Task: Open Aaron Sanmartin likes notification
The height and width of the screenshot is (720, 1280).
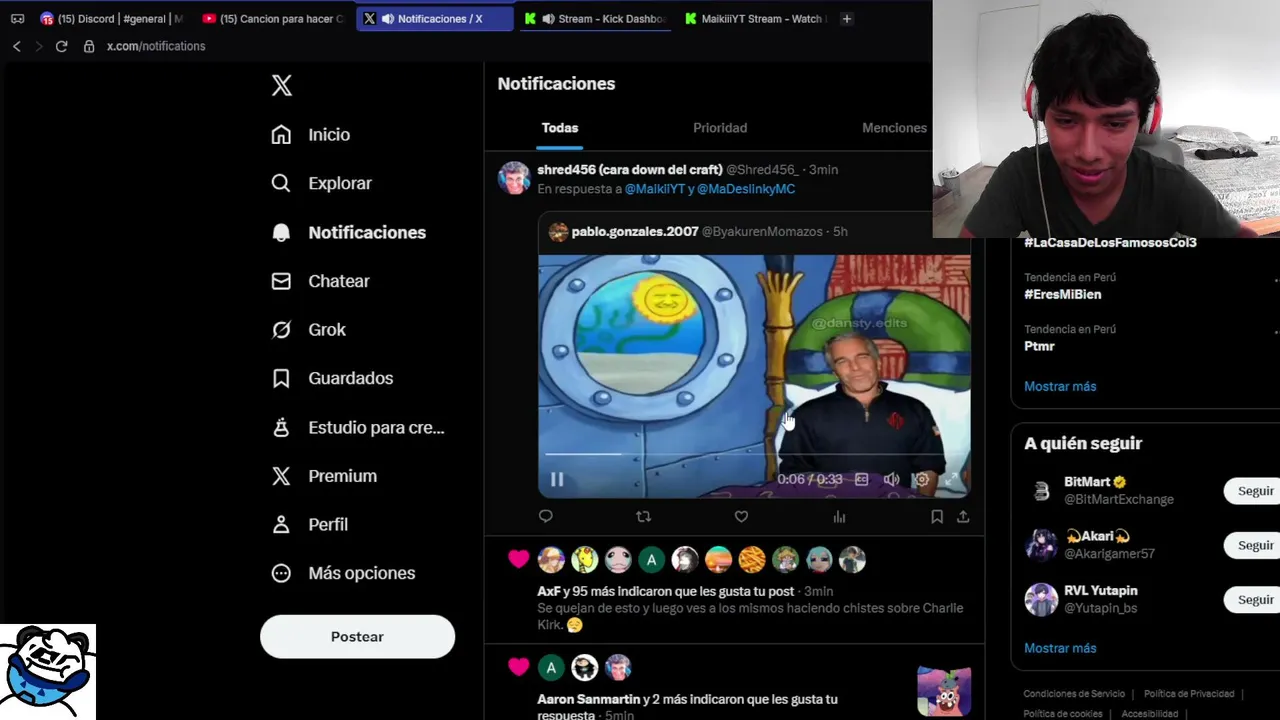Action: coord(687,707)
